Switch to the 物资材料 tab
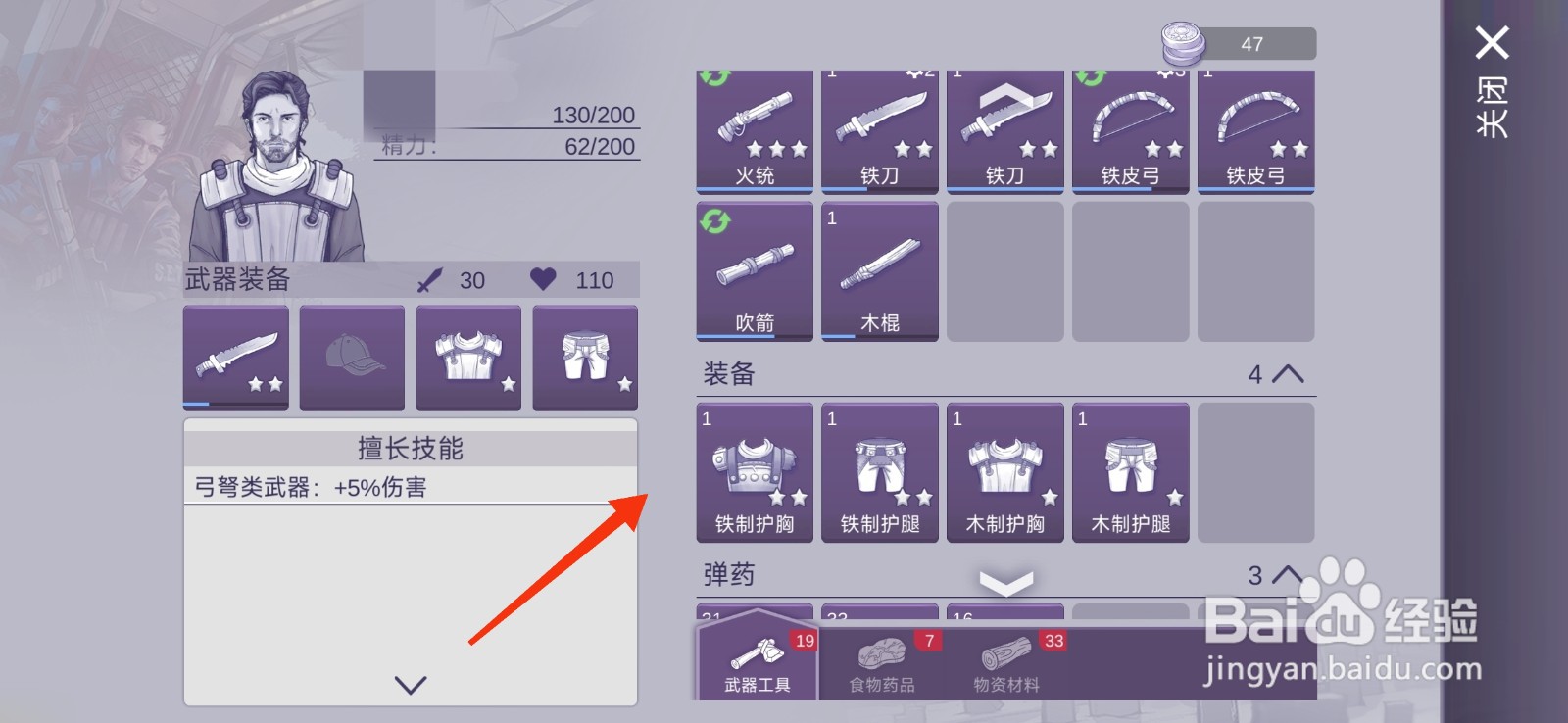 [x=1006, y=664]
